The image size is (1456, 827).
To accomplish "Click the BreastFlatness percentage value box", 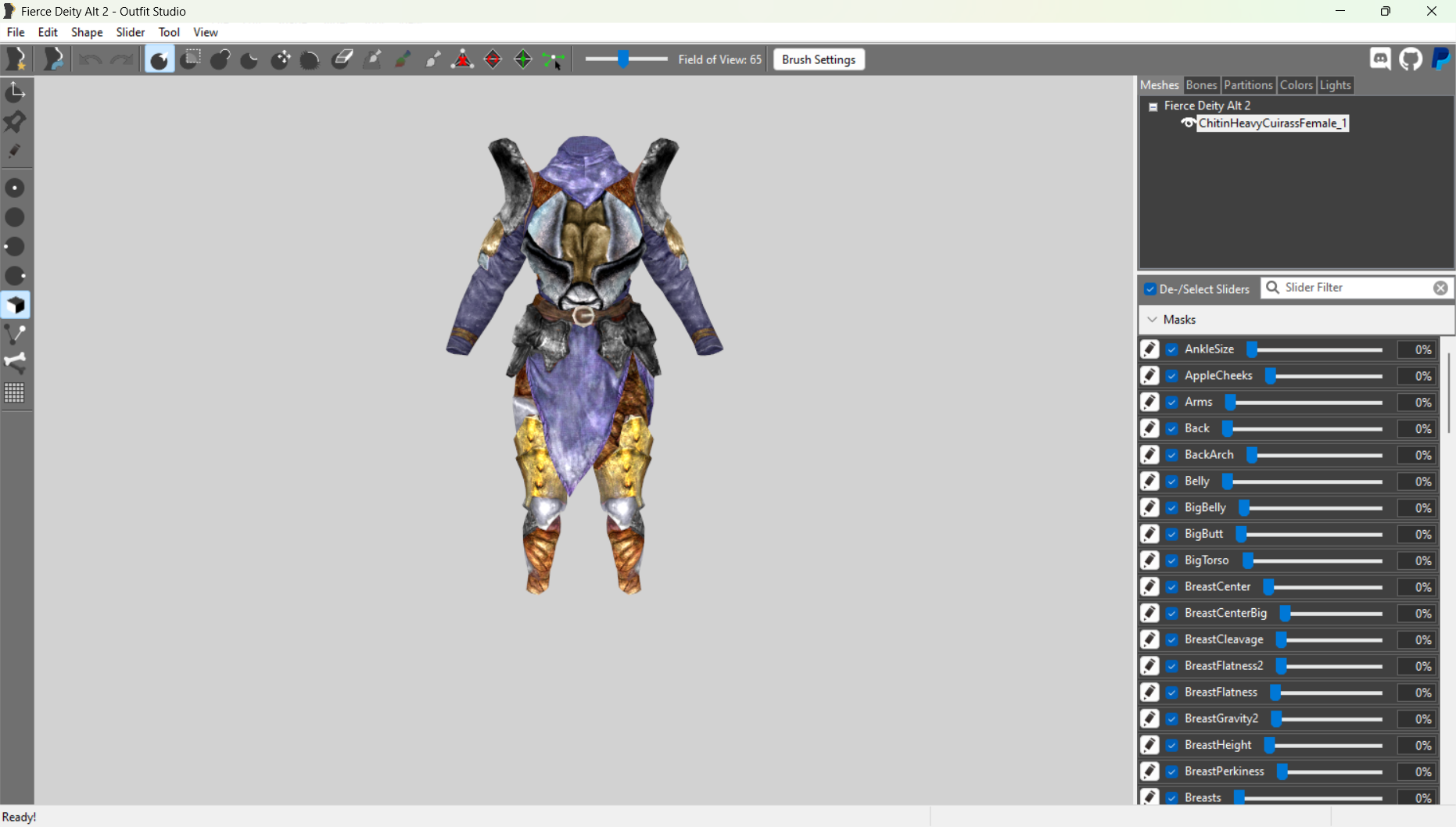I will [1417, 693].
